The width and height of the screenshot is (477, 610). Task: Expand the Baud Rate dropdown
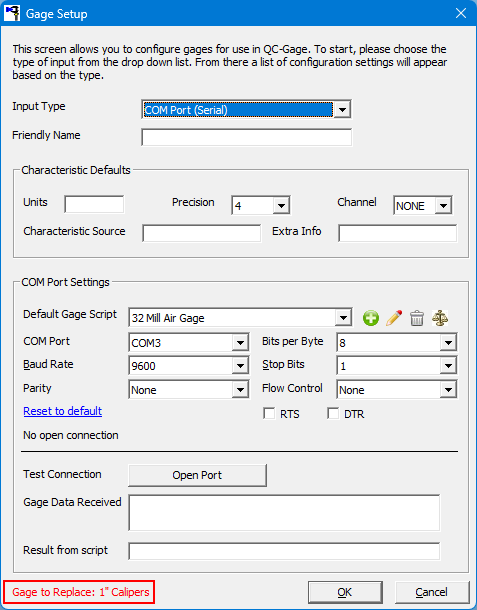coord(189,366)
